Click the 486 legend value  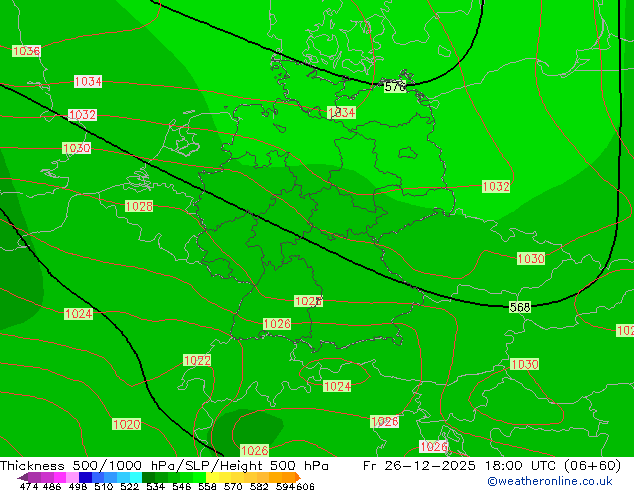[52, 486]
